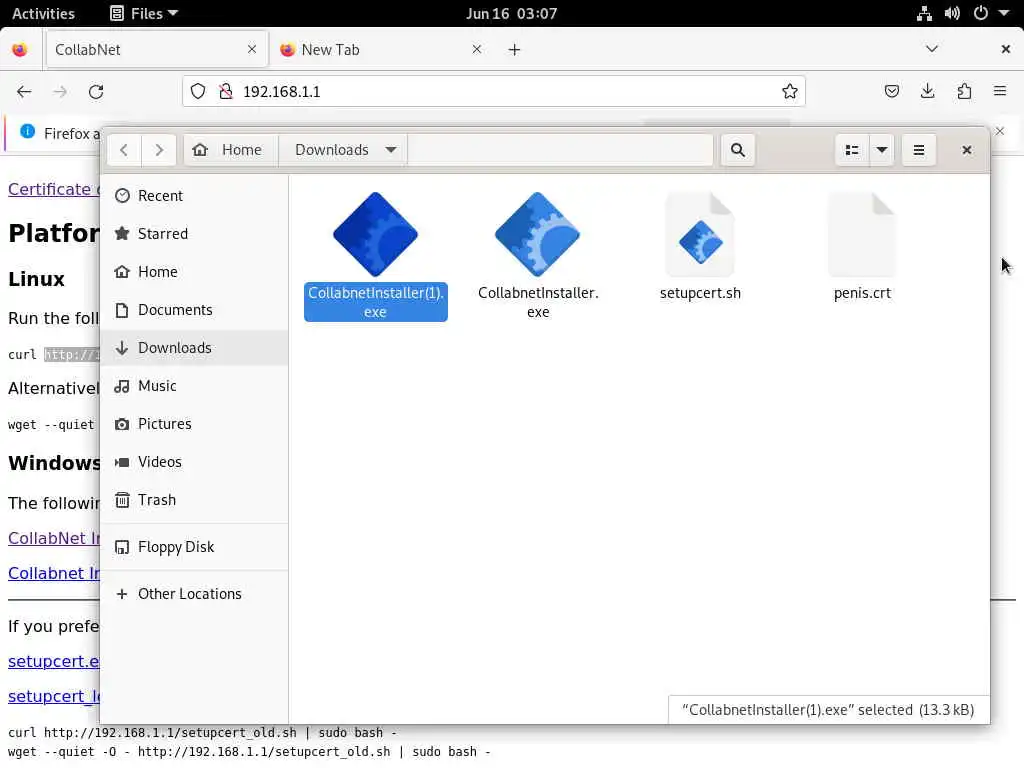Open Music in Files sidebar
The height and width of the screenshot is (768, 1024).
coord(194,386)
